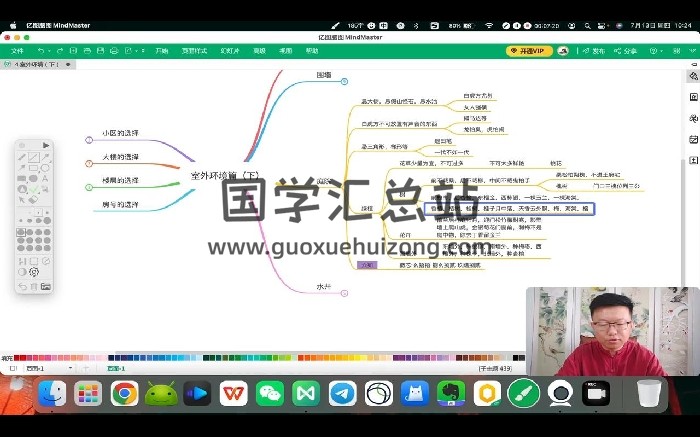
Task: Click the green check mark tool in the palette
Action: coord(34,189)
